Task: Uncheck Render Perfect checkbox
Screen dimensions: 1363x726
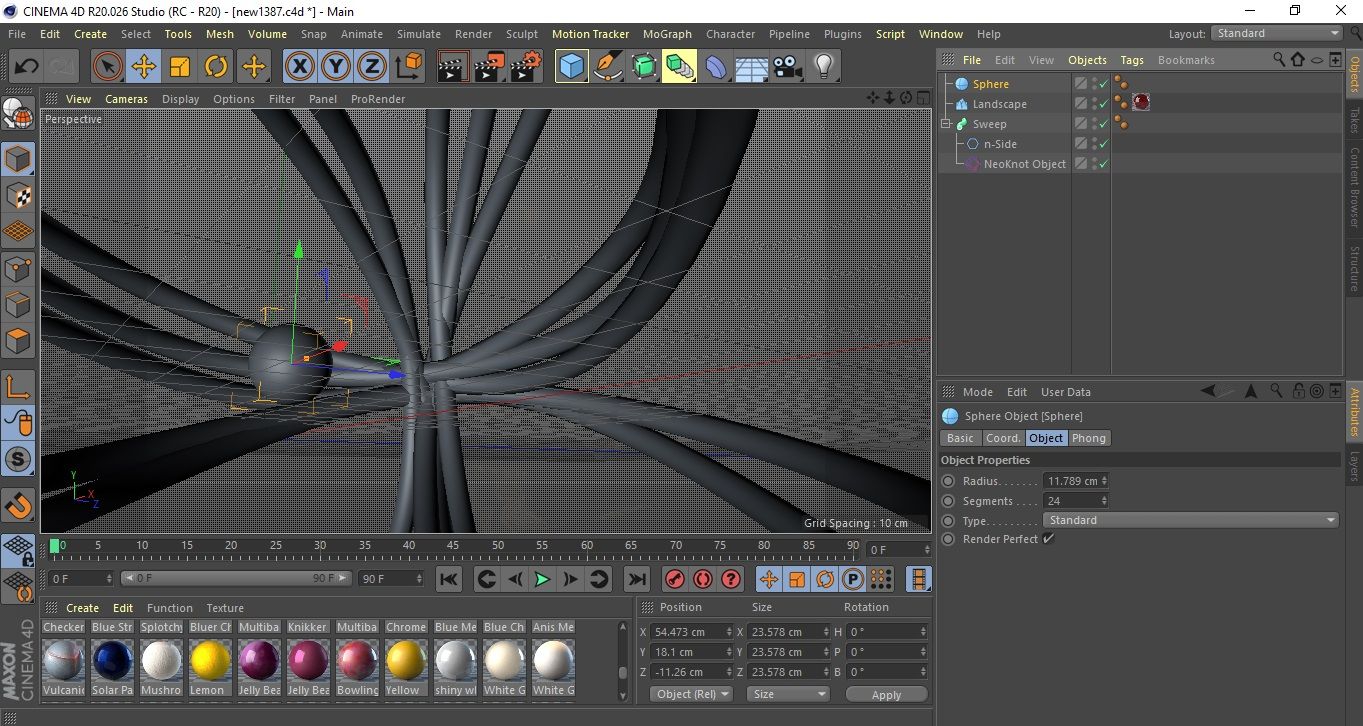Action: [x=1048, y=539]
